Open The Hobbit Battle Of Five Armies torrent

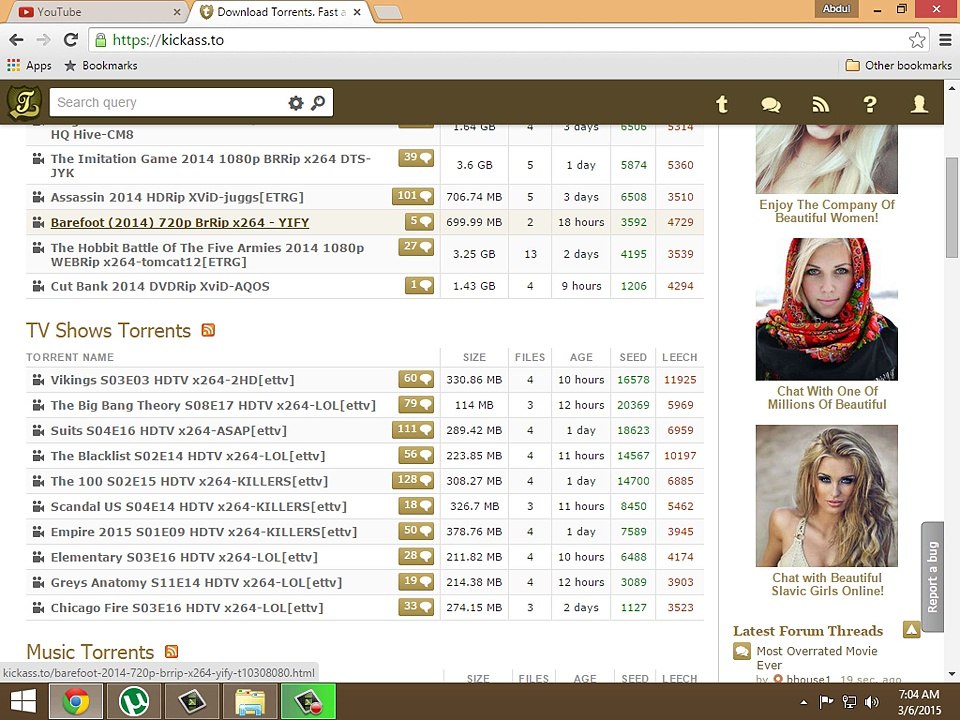click(207, 255)
